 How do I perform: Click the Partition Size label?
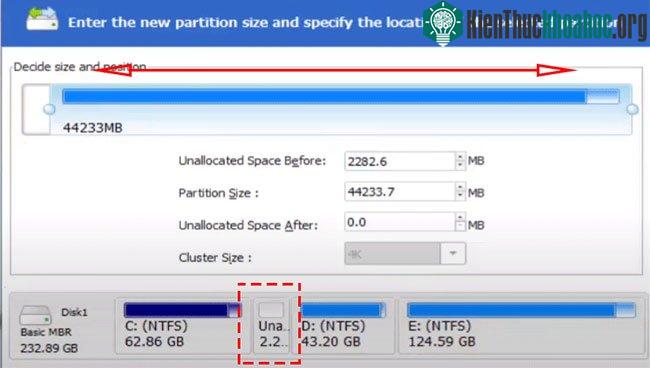[218, 193]
